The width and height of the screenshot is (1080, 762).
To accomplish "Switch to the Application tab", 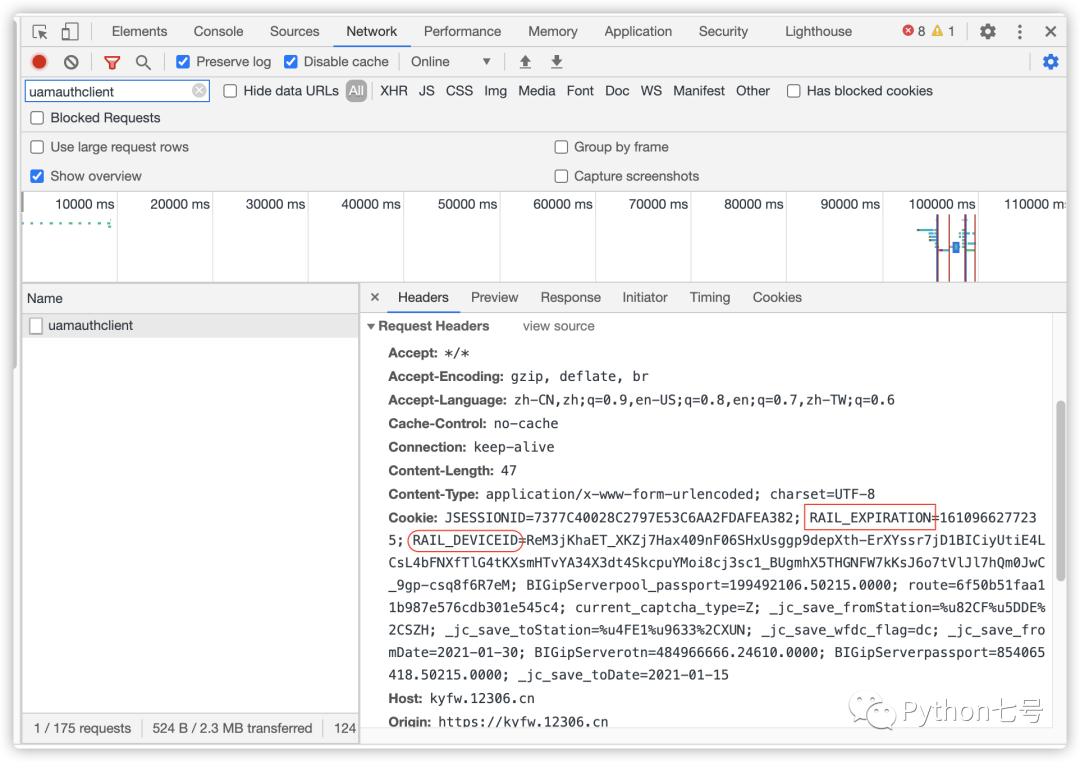I will [x=638, y=32].
